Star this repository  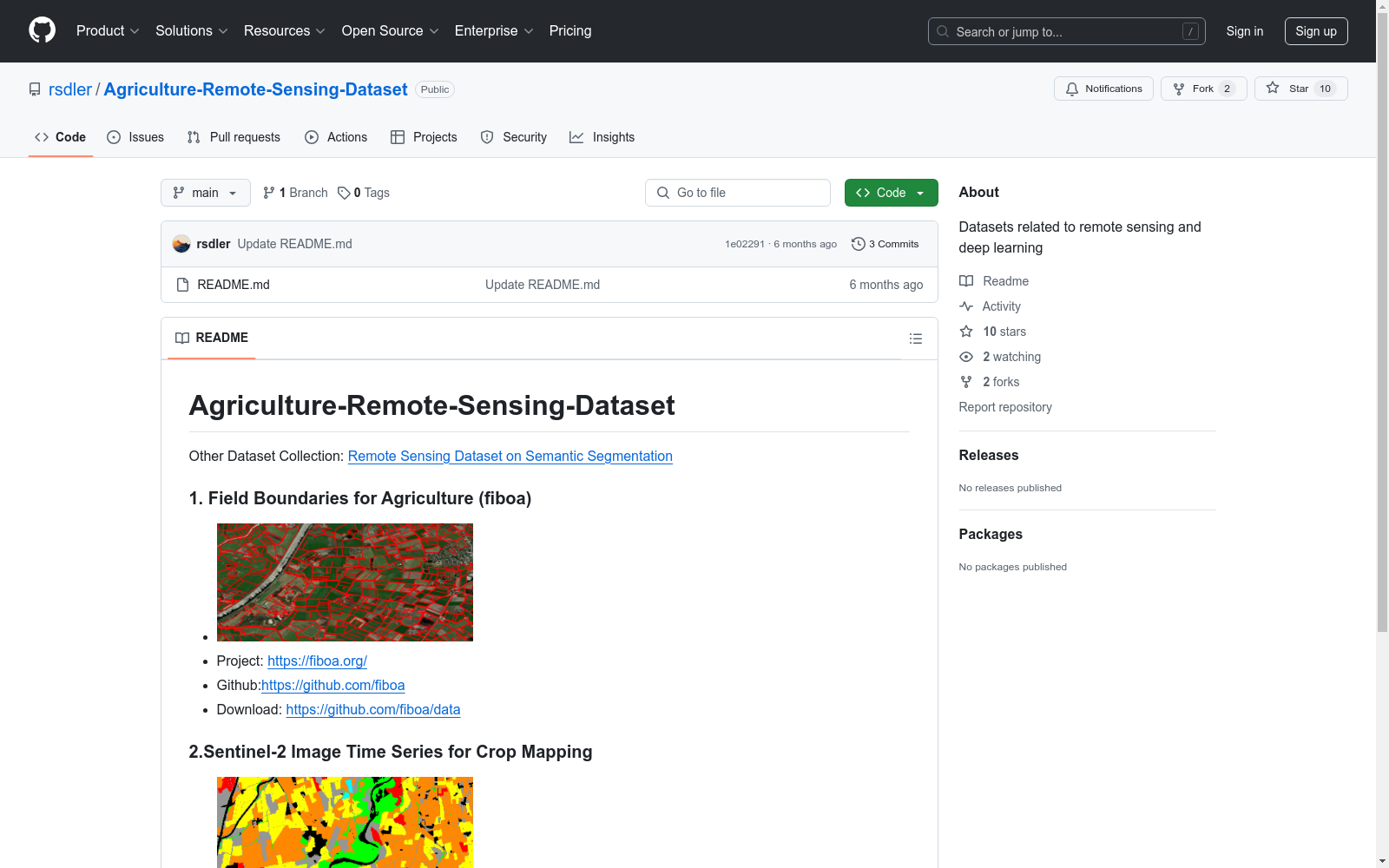tap(1300, 89)
